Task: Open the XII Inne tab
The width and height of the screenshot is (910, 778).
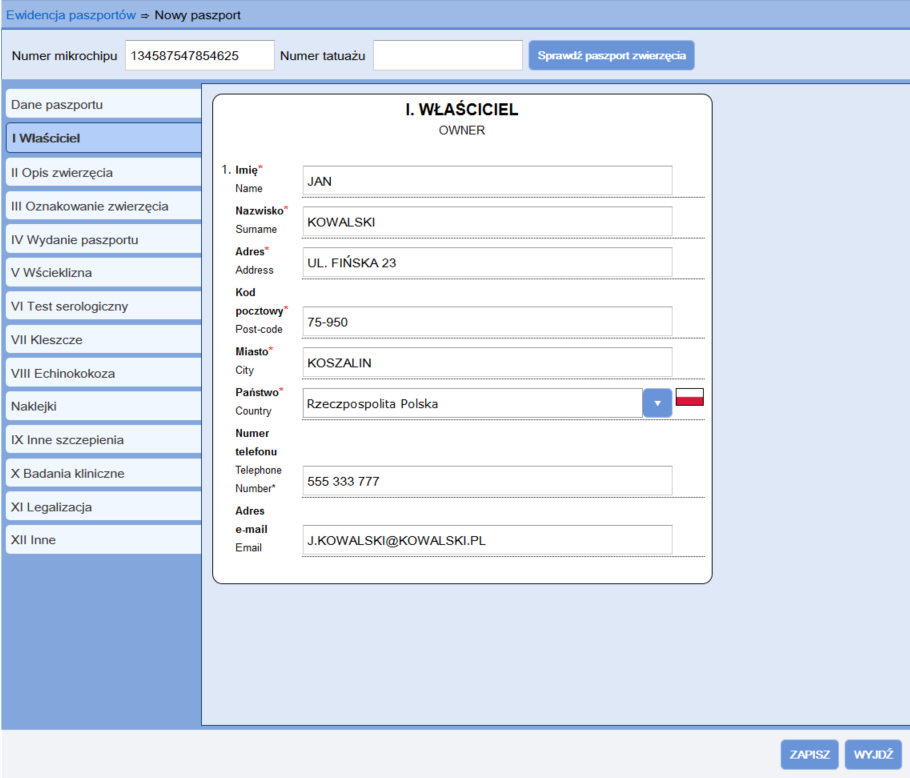Action: (104, 540)
